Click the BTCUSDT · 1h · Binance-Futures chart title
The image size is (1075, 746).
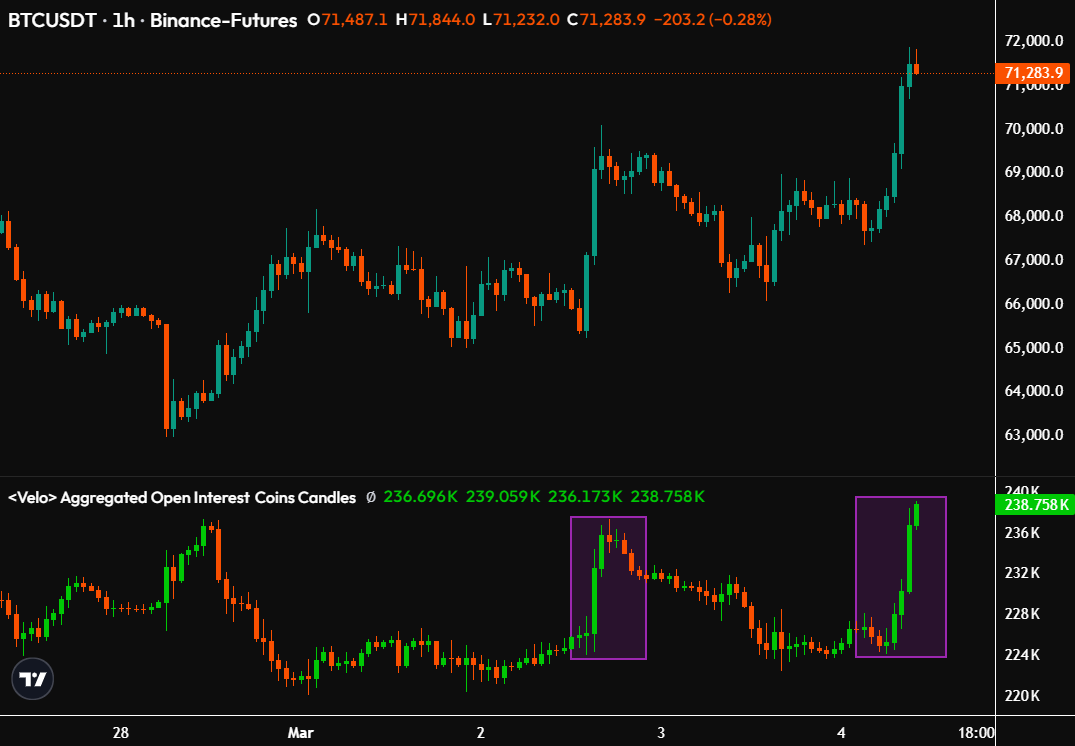pos(152,20)
